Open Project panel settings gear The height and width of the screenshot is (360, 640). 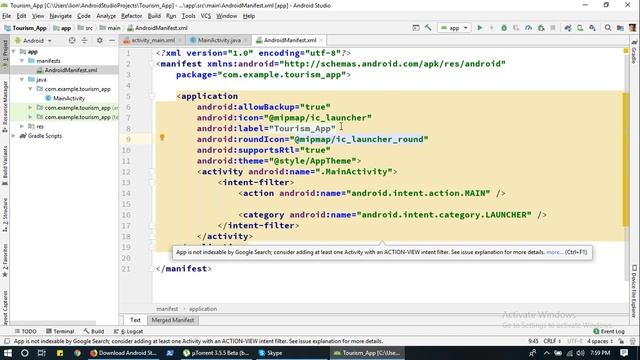(100, 40)
